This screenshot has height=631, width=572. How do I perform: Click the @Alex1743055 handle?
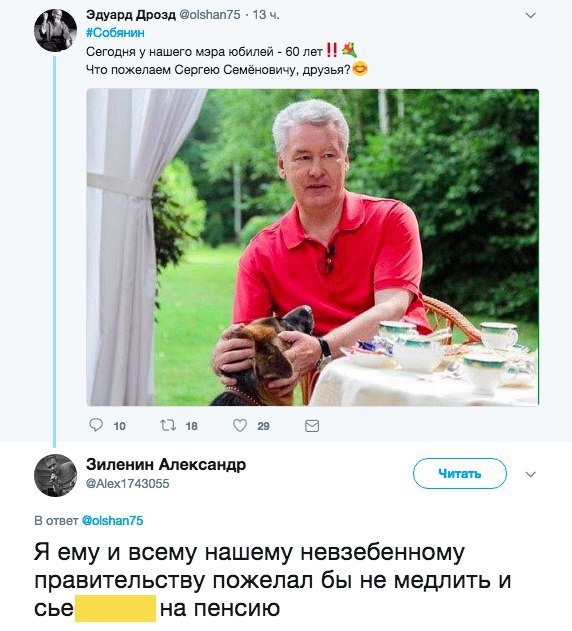click(x=128, y=483)
